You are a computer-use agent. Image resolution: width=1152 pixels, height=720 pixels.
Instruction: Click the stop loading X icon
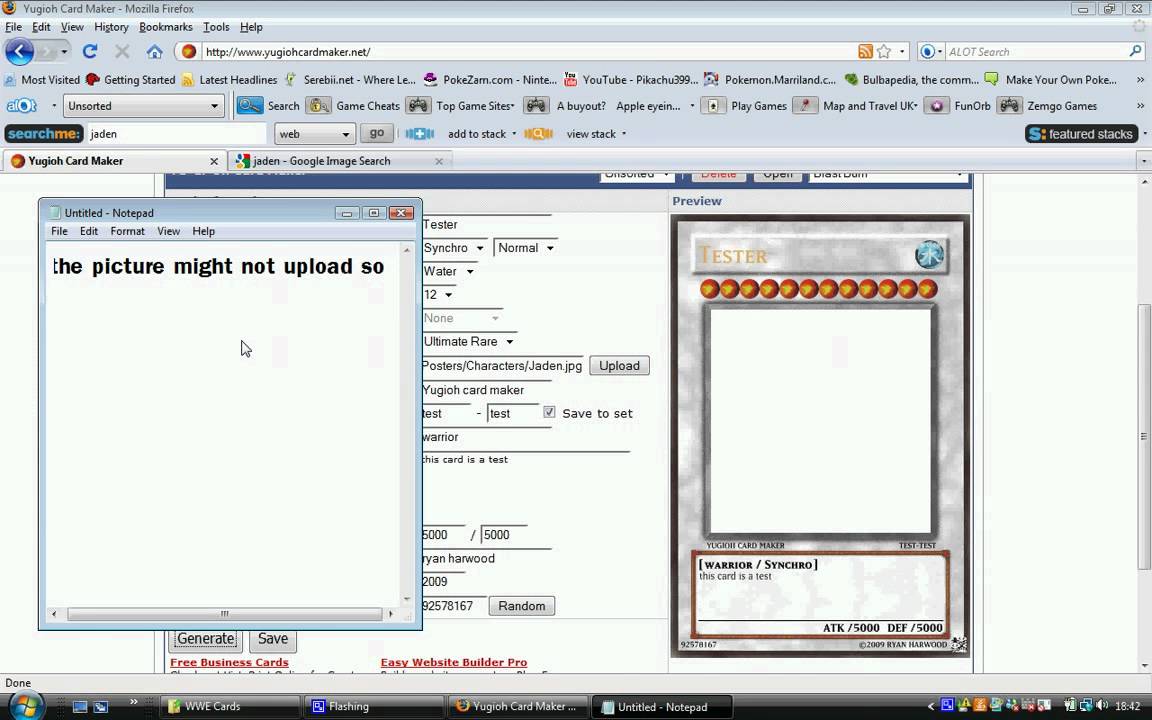[122, 51]
